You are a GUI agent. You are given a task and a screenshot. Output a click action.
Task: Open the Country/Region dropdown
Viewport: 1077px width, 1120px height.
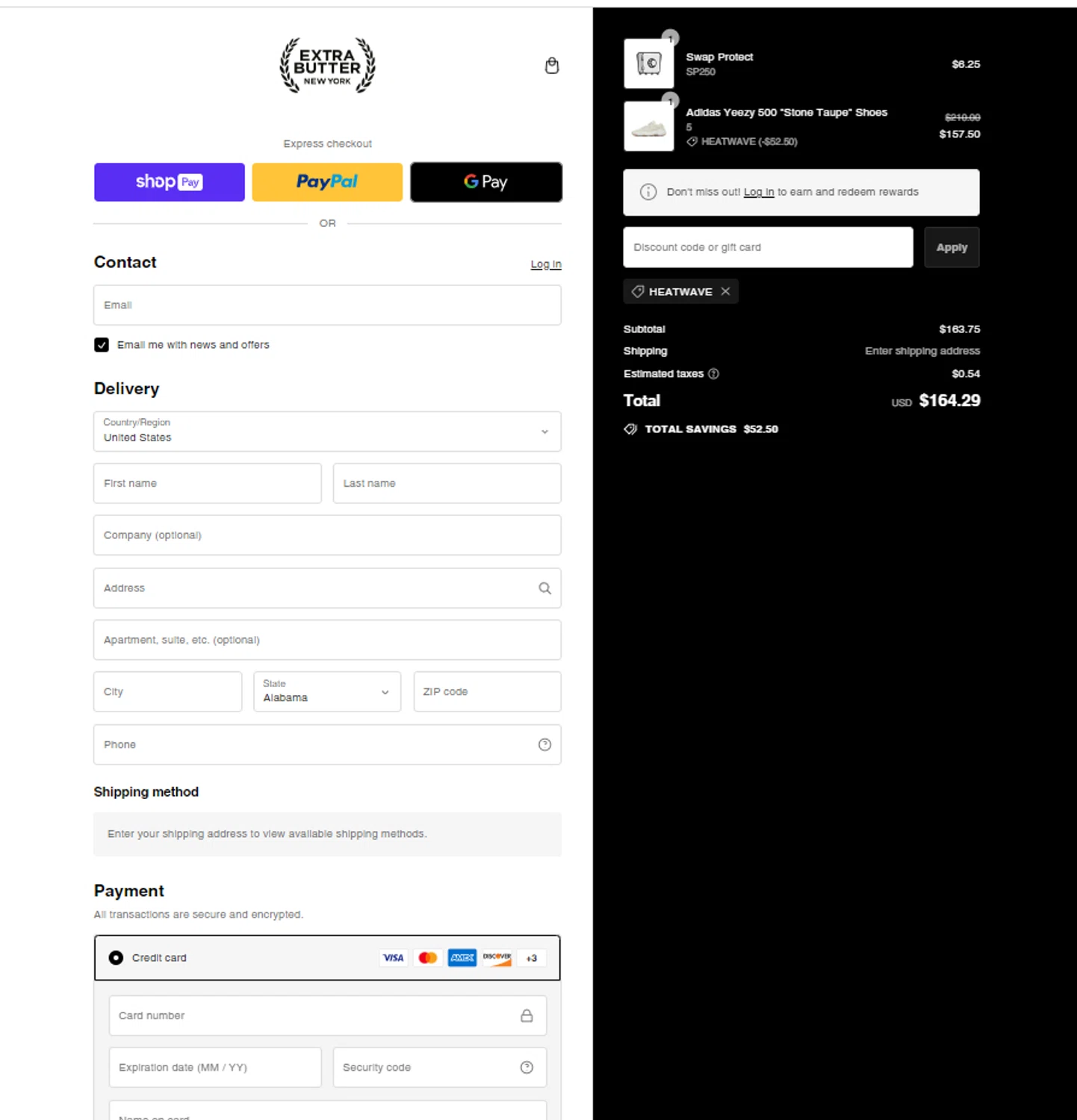pos(327,432)
